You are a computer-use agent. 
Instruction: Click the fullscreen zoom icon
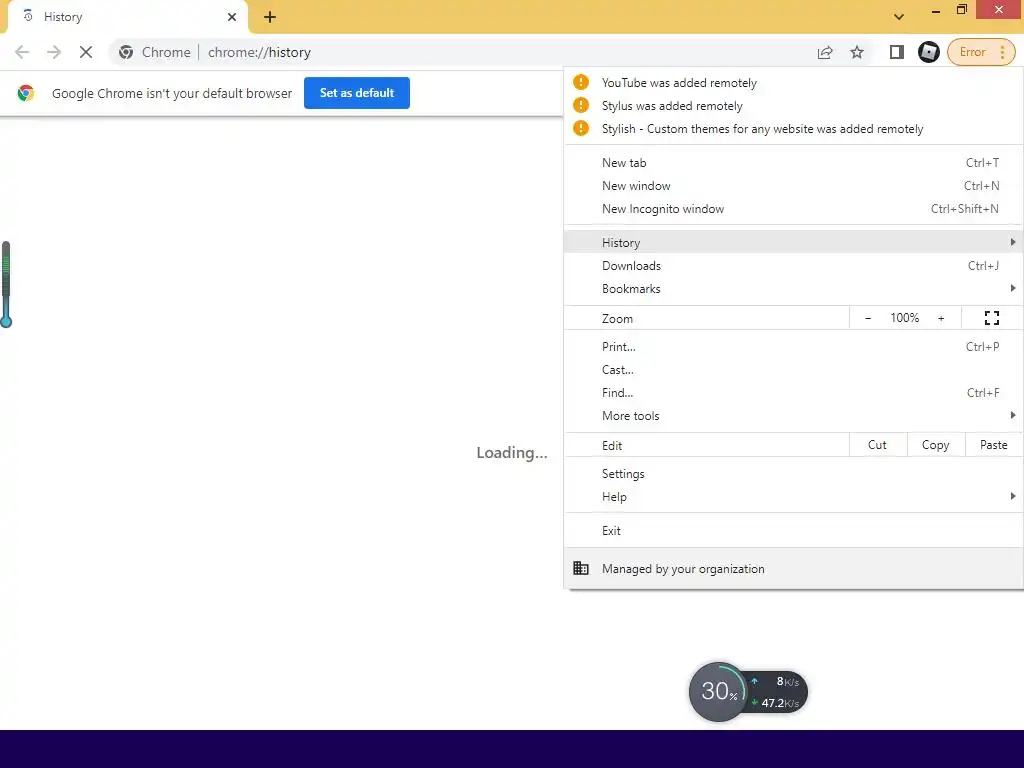click(x=991, y=318)
